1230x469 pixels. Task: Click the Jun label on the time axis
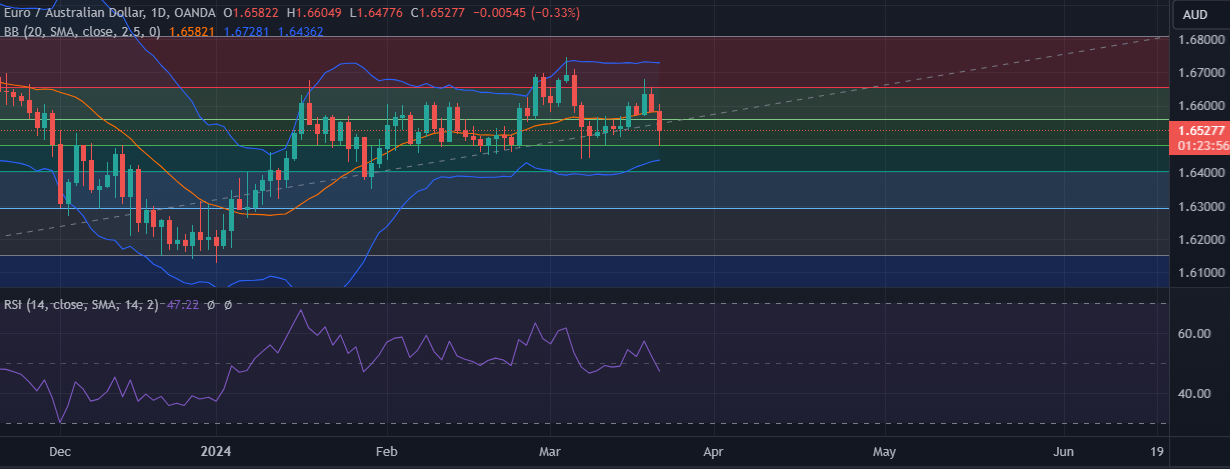(1065, 452)
